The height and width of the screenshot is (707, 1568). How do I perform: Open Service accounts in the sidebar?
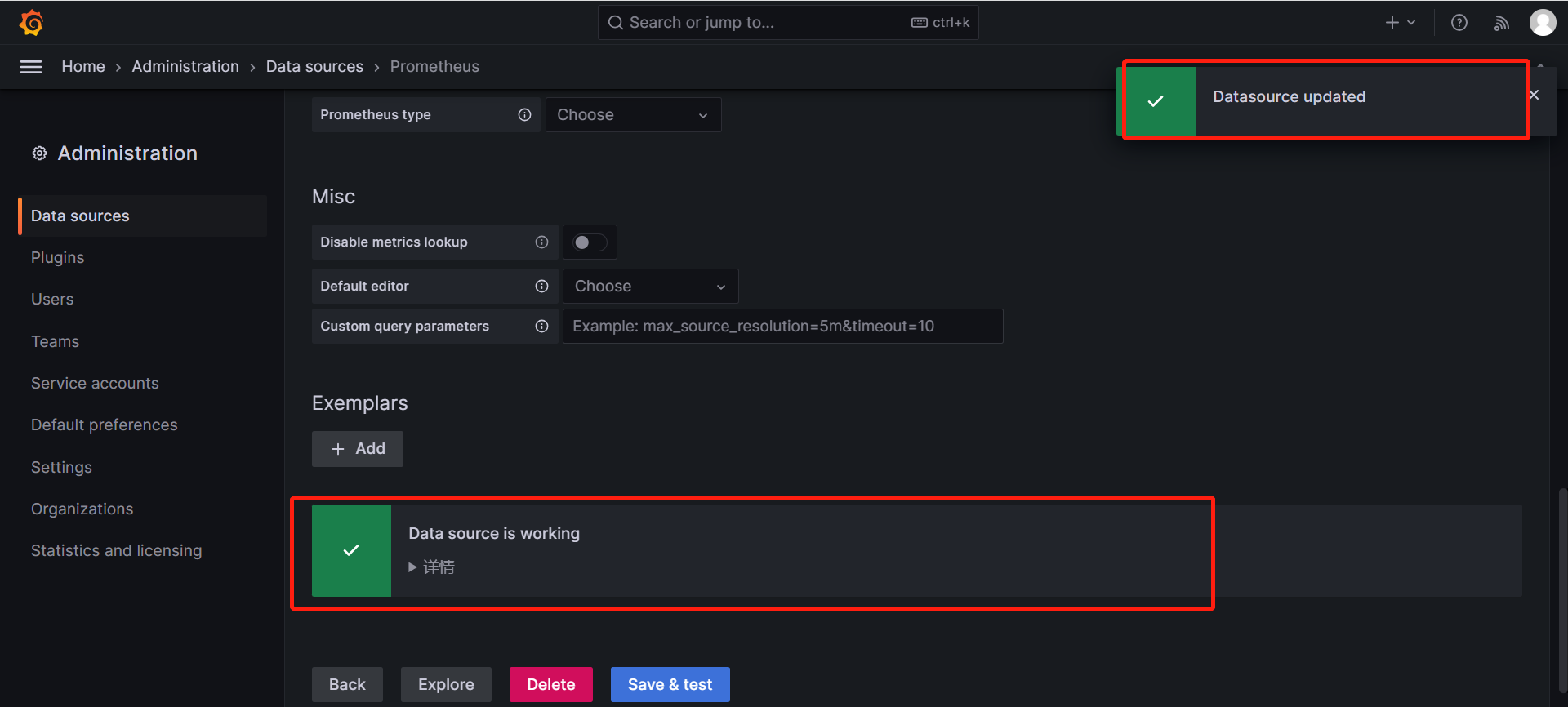click(x=95, y=384)
